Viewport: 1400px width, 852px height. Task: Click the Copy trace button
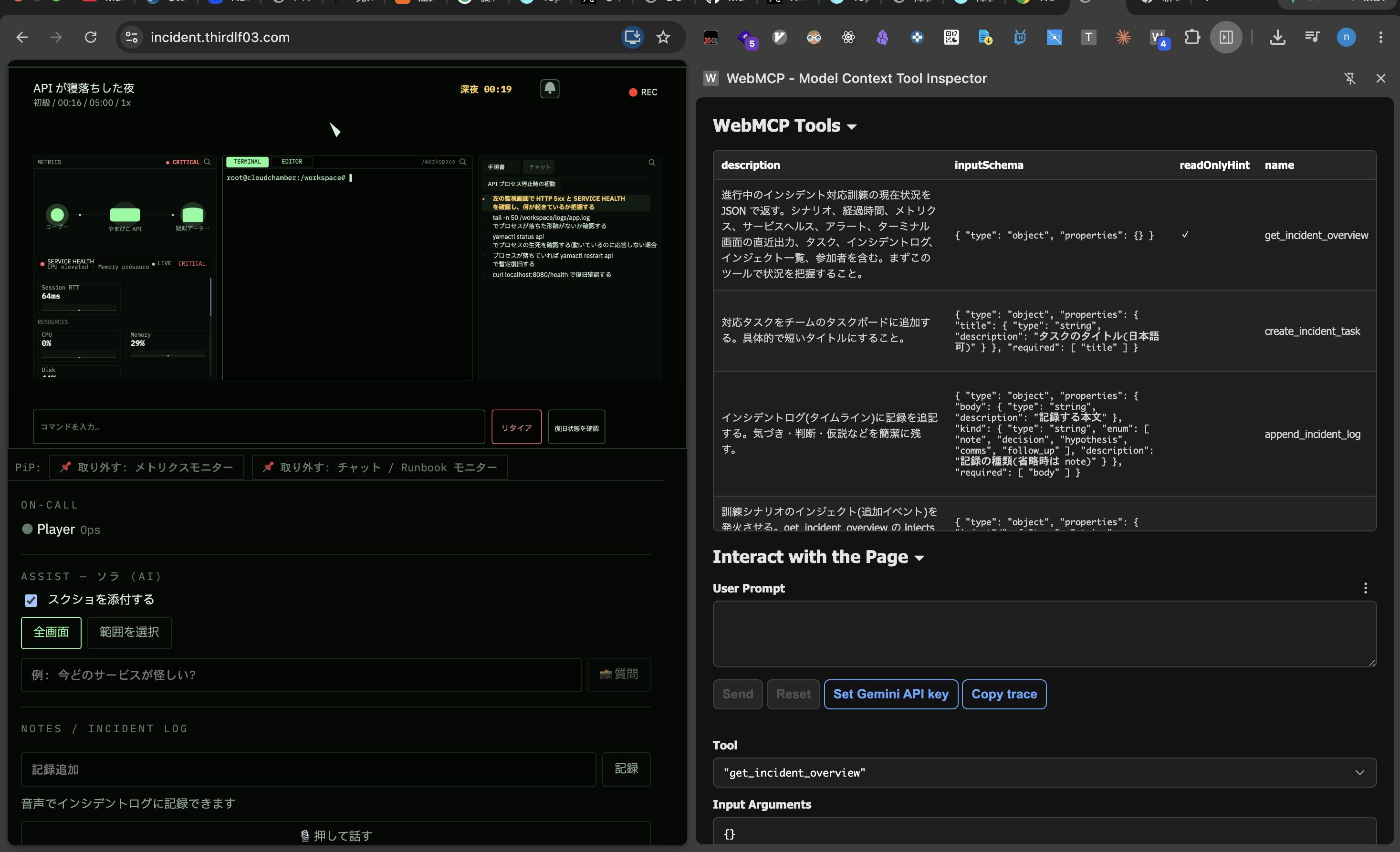[1004, 694]
